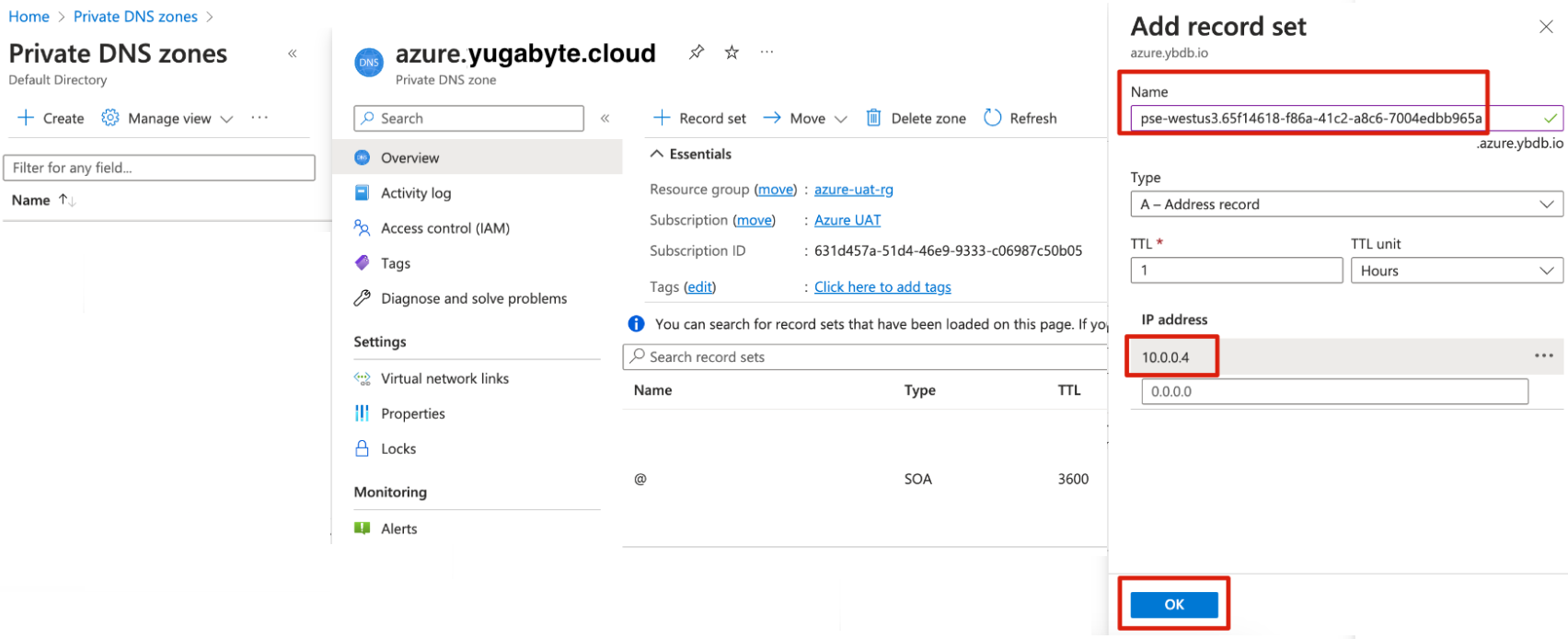
Task: Select Properties under Settings
Action: pyautogui.click(x=412, y=413)
